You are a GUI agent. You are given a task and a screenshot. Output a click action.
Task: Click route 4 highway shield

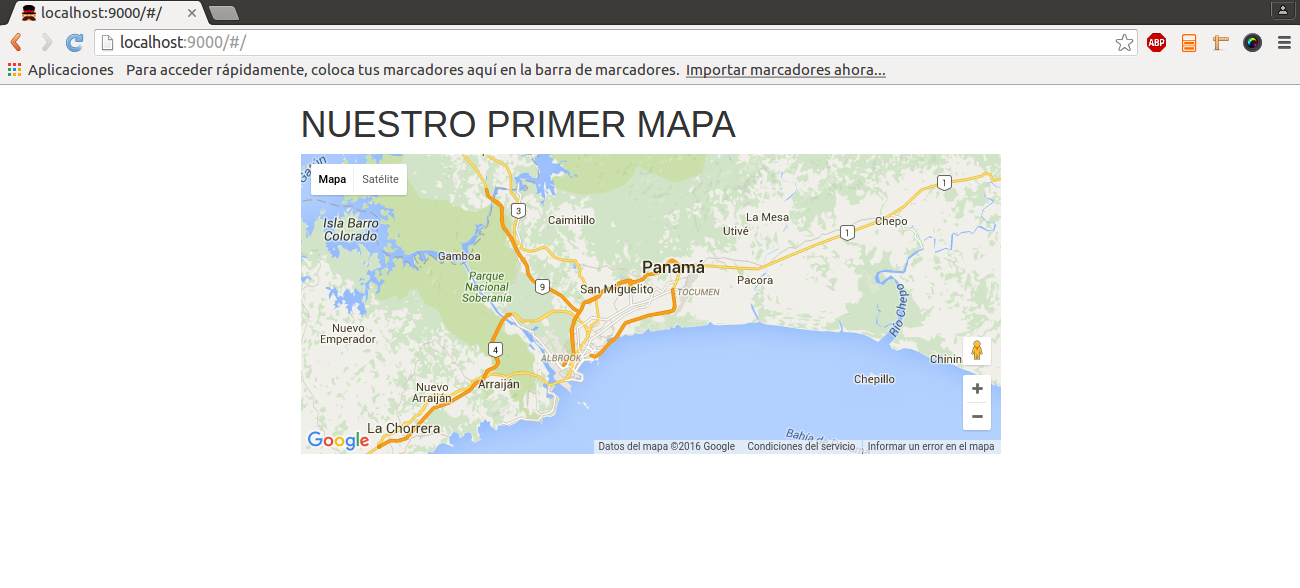click(495, 349)
